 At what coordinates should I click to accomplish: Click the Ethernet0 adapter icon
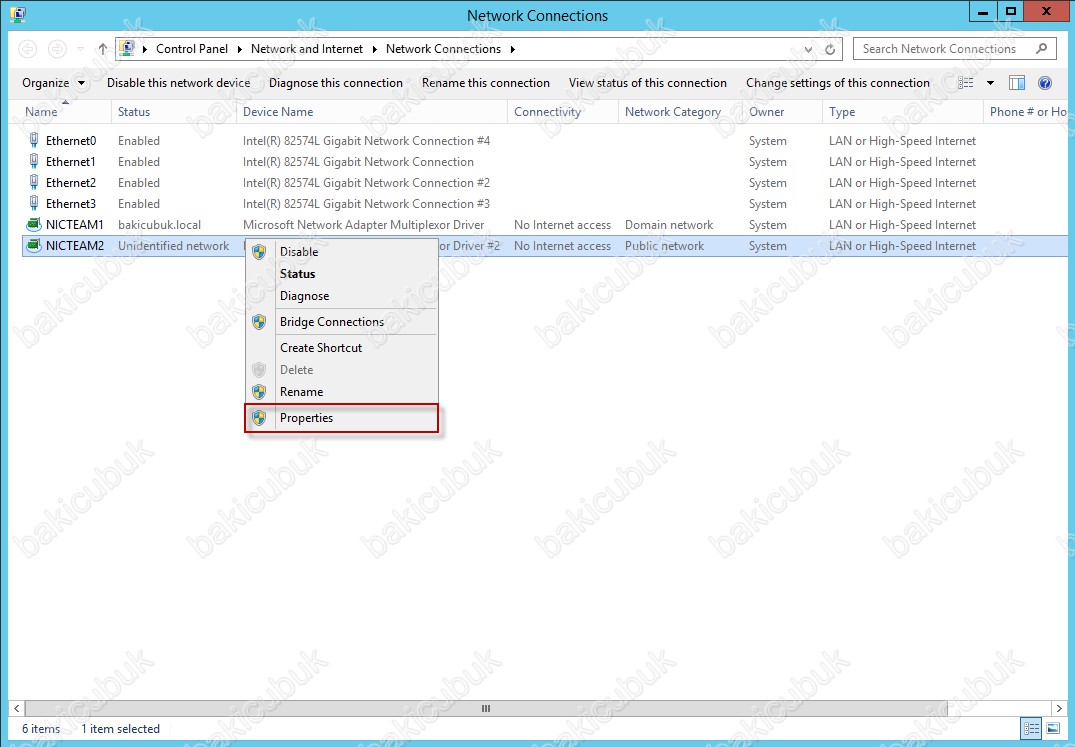[x=34, y=141]
